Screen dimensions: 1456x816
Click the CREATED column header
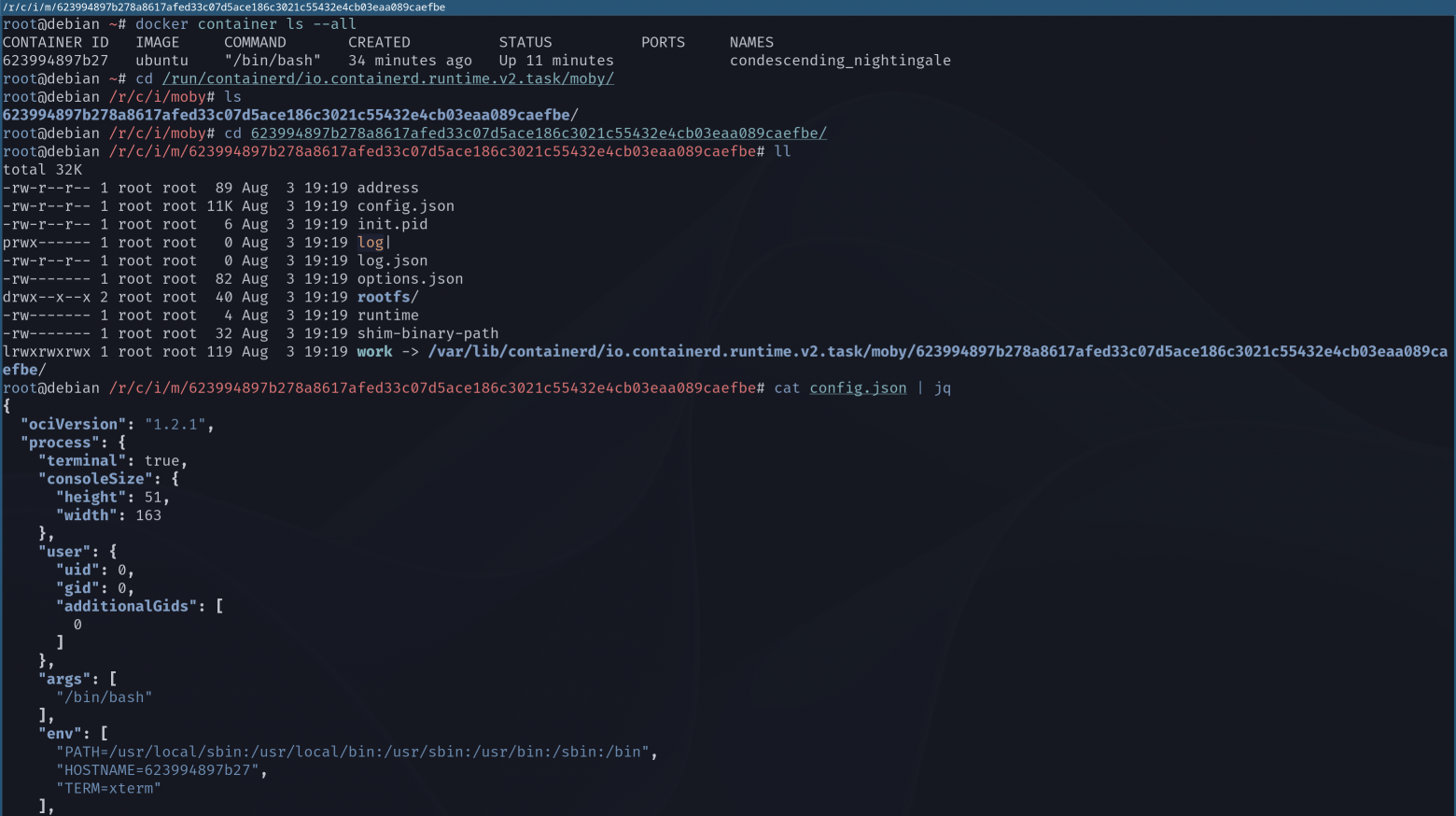click(379, 42)
